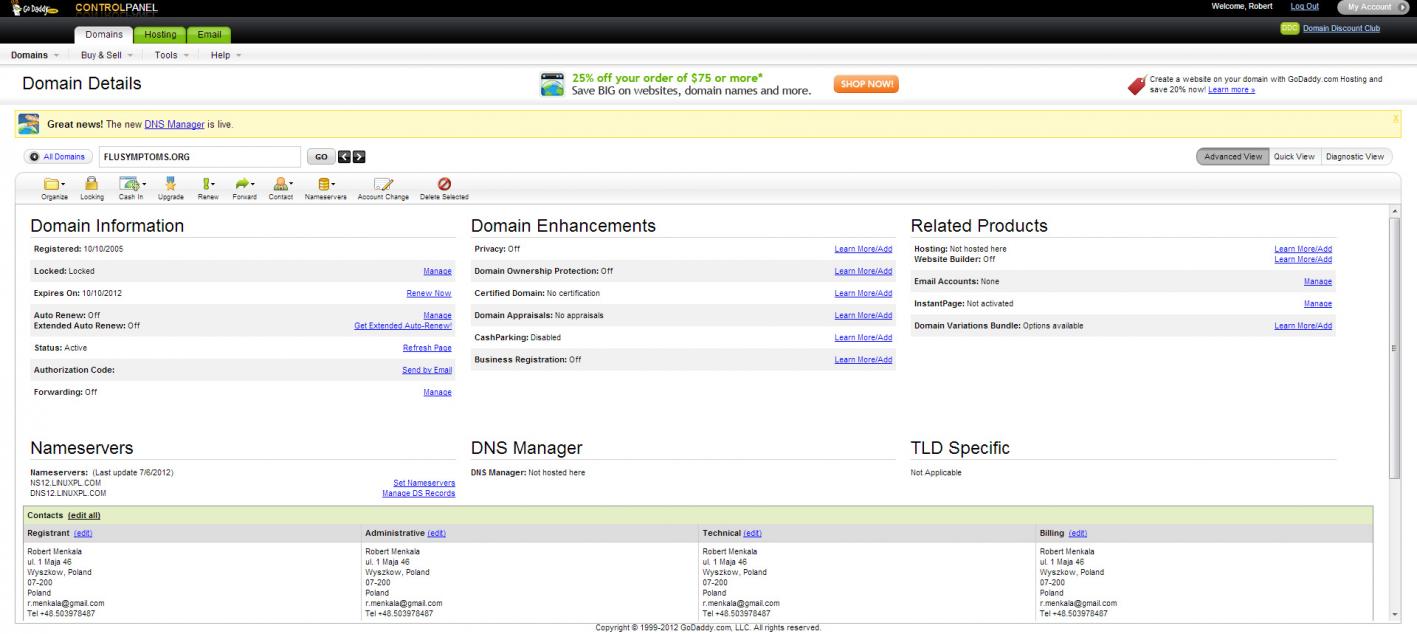Select Advanced View

point(1233,157)
